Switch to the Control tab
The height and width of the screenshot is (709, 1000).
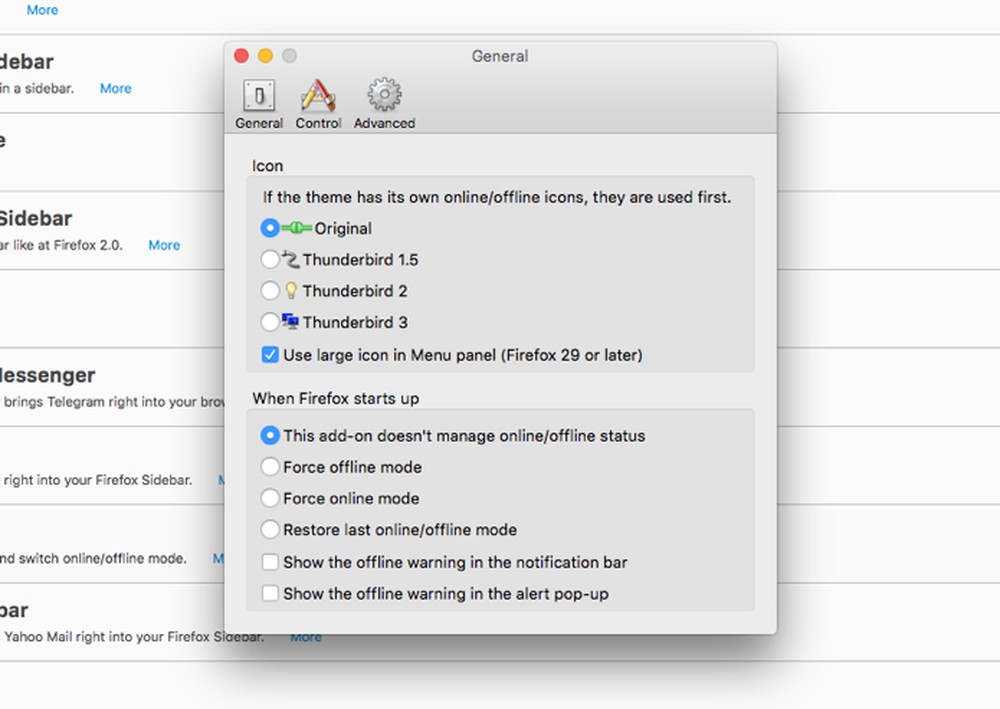pos(318,103)
